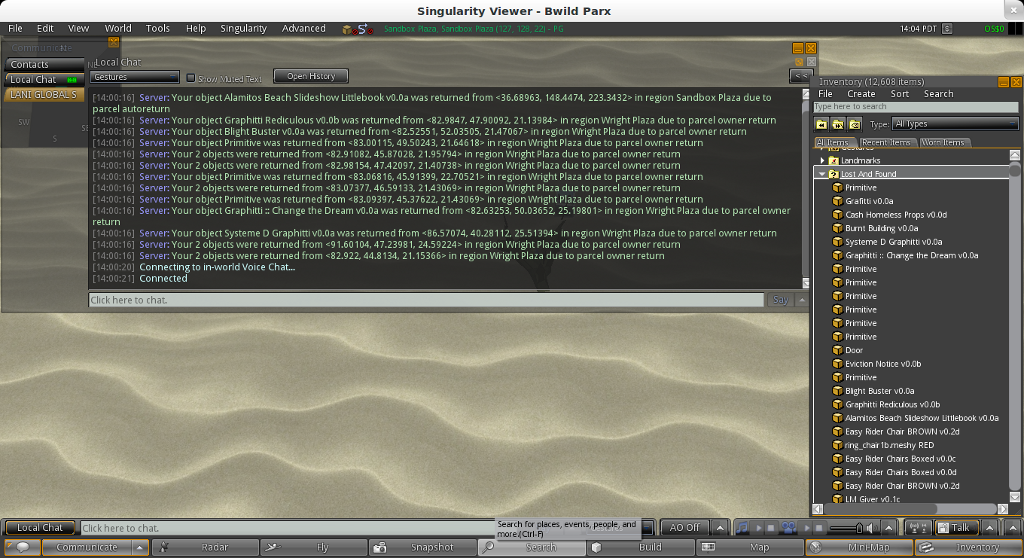The image size is (1024, 558).
Task: Click the chat bubble icon in the bottom toolbar
Action: point(22,547)
